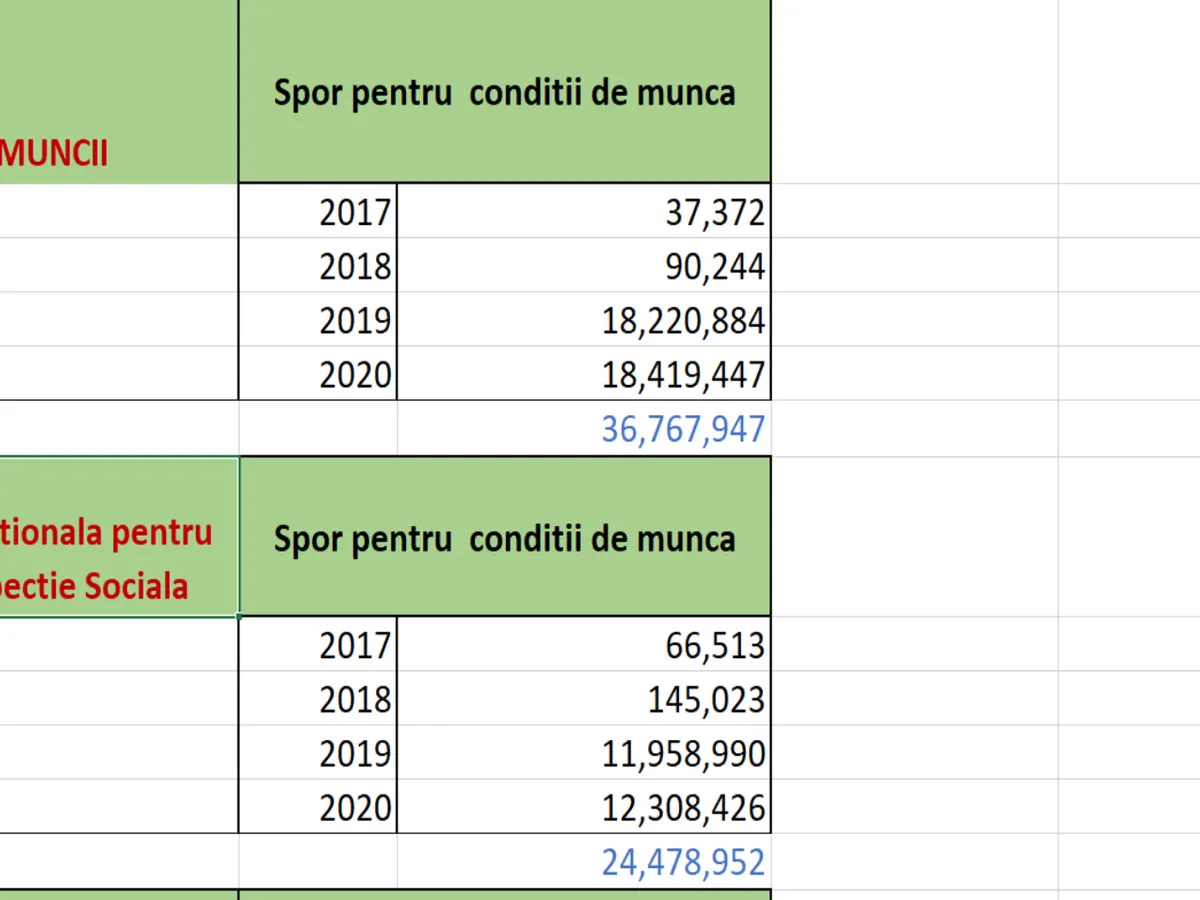Select the 2019 cell beside 18,220,884
Screen dimensions: 1200x900
(318, 320)
